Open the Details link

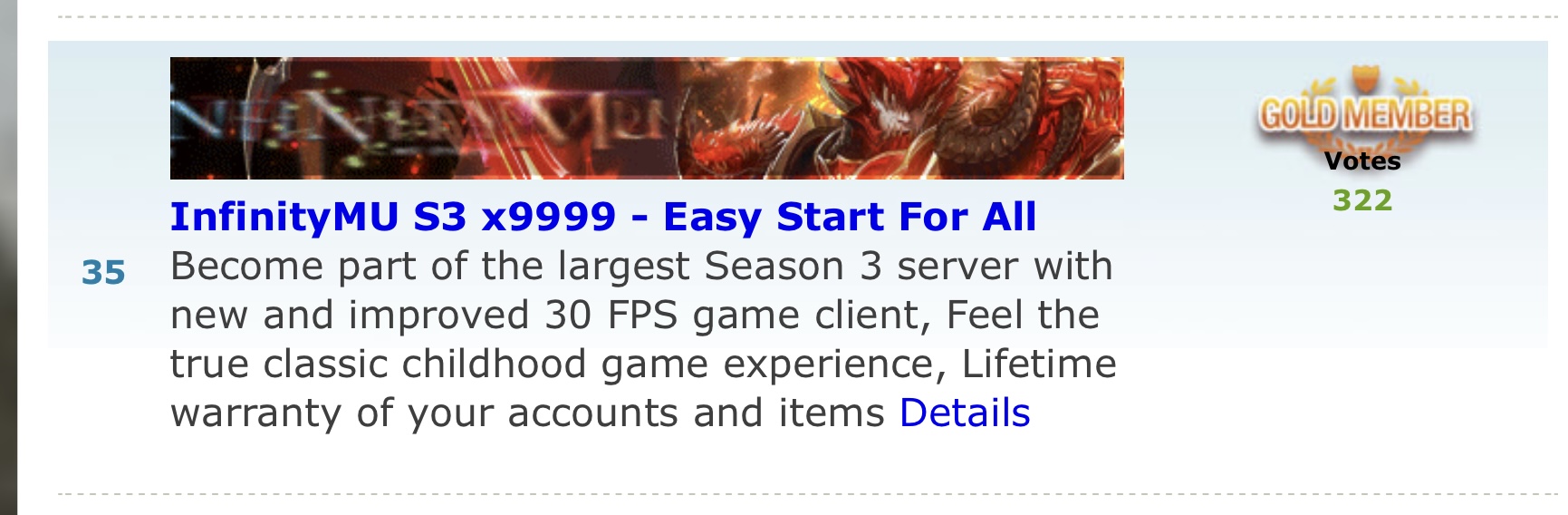point(965,413)
